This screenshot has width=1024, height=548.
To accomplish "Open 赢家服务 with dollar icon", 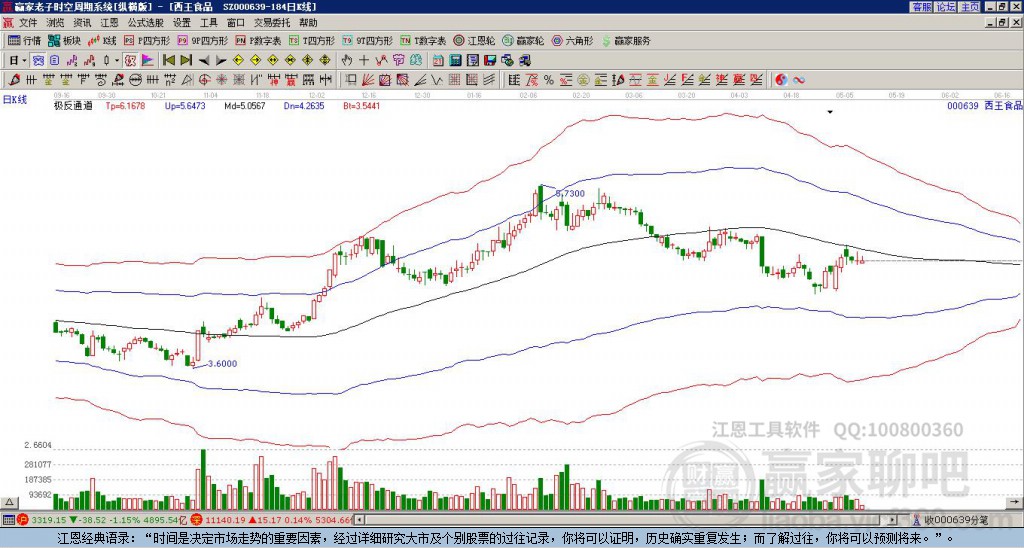I will coord(626,40).
